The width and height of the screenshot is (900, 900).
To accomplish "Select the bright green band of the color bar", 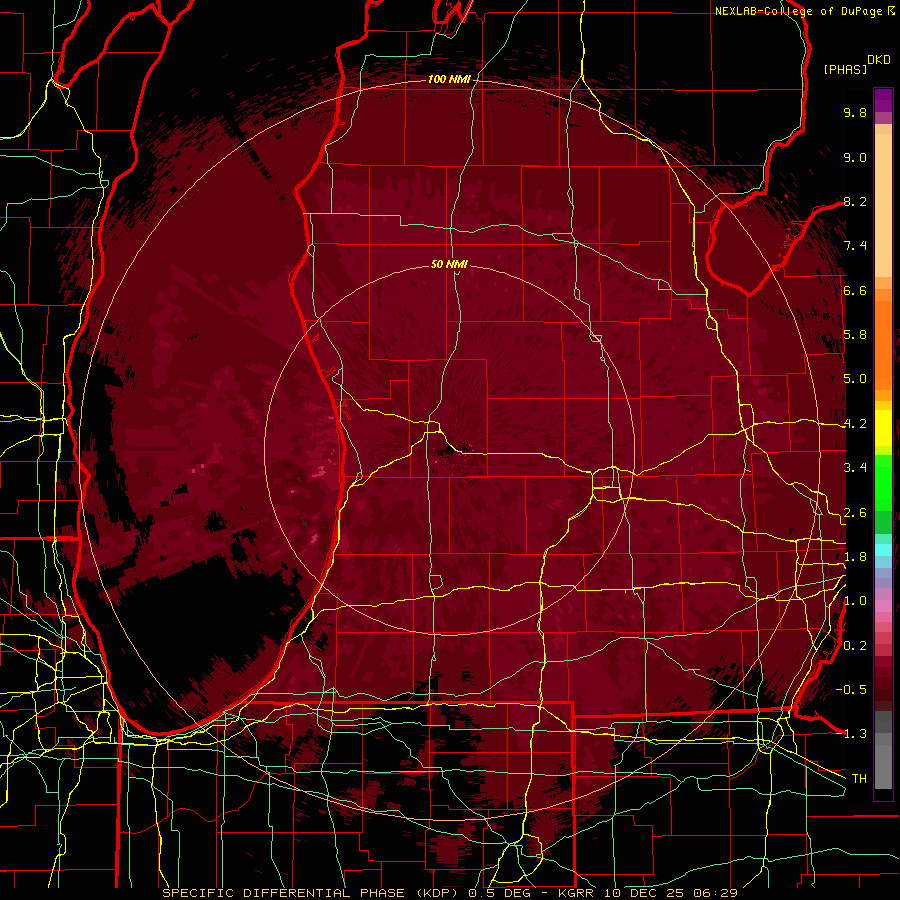I will pyautogui.click(x=883, y=483).
